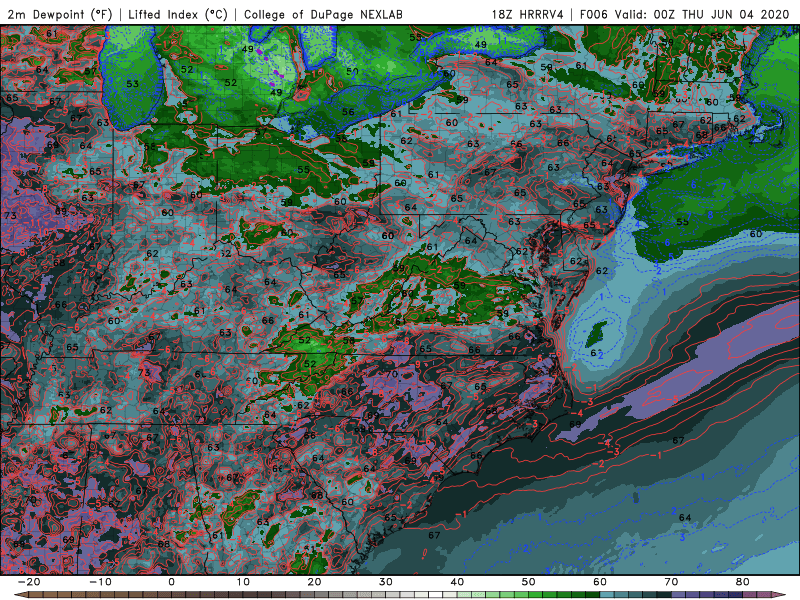The height and width of the screenshot is (600, 800).
Task: Click the 'F006 Valid: 00Z THU JUN 04 2020' text
Action: click(x=685, y=14)
